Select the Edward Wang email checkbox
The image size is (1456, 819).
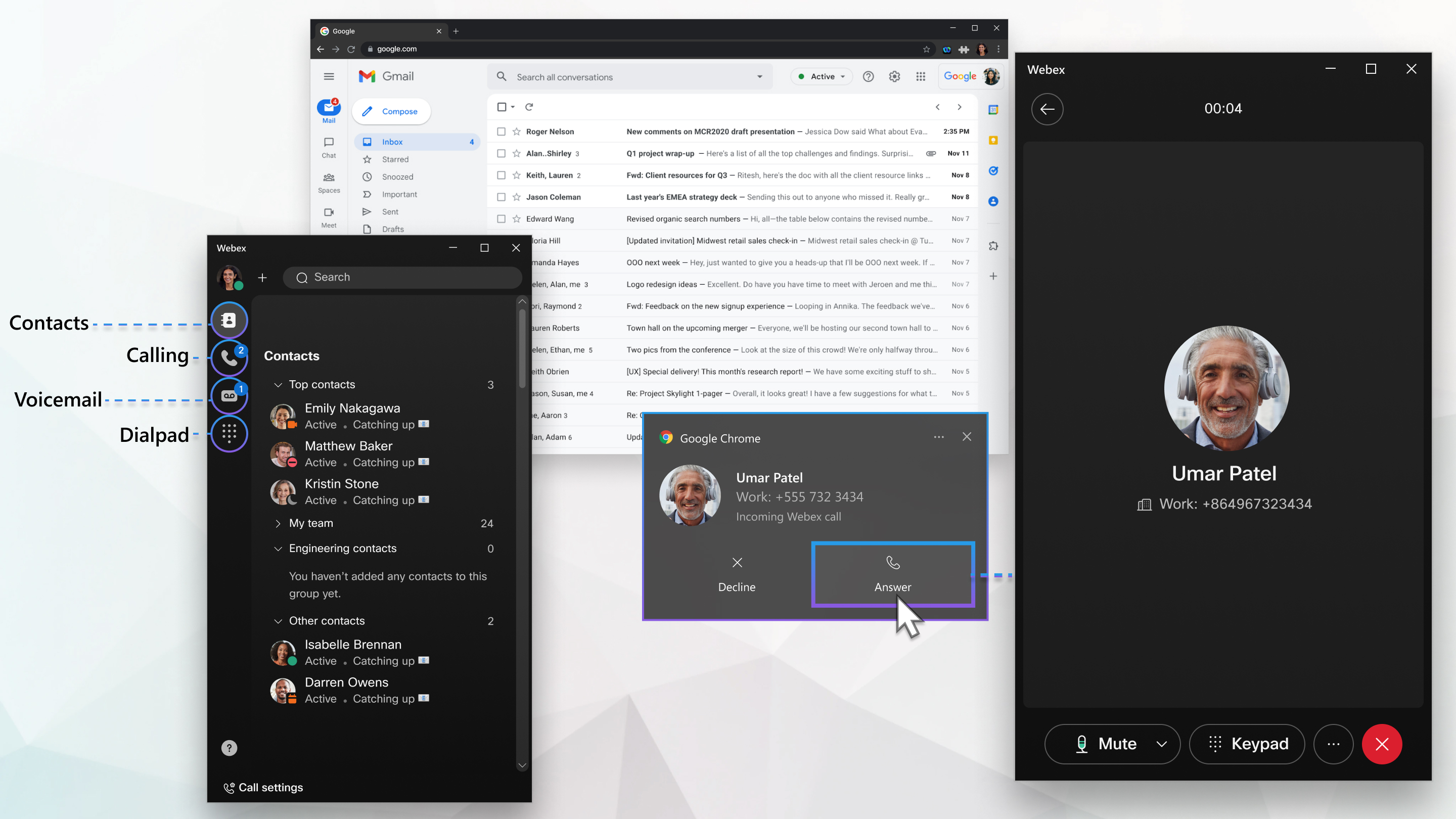[x=501, y=219]
